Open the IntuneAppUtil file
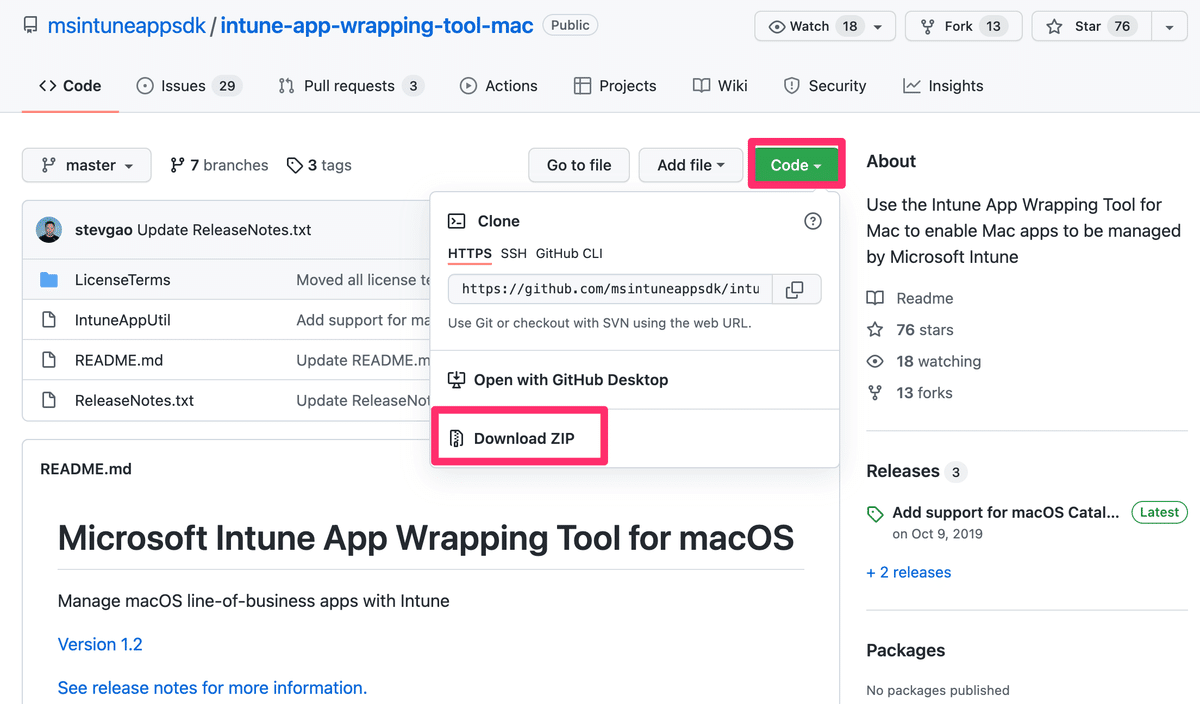 coord(123,320)
